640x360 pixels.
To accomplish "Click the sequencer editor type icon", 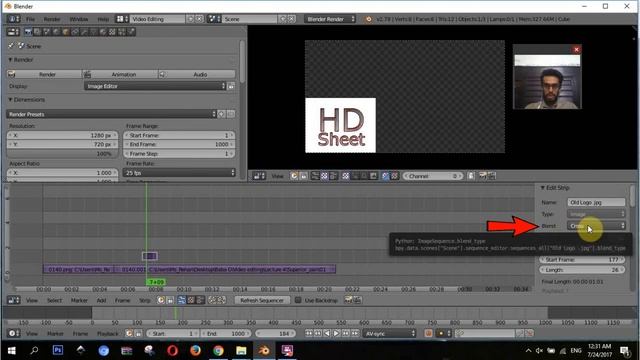I will [13, 300].
